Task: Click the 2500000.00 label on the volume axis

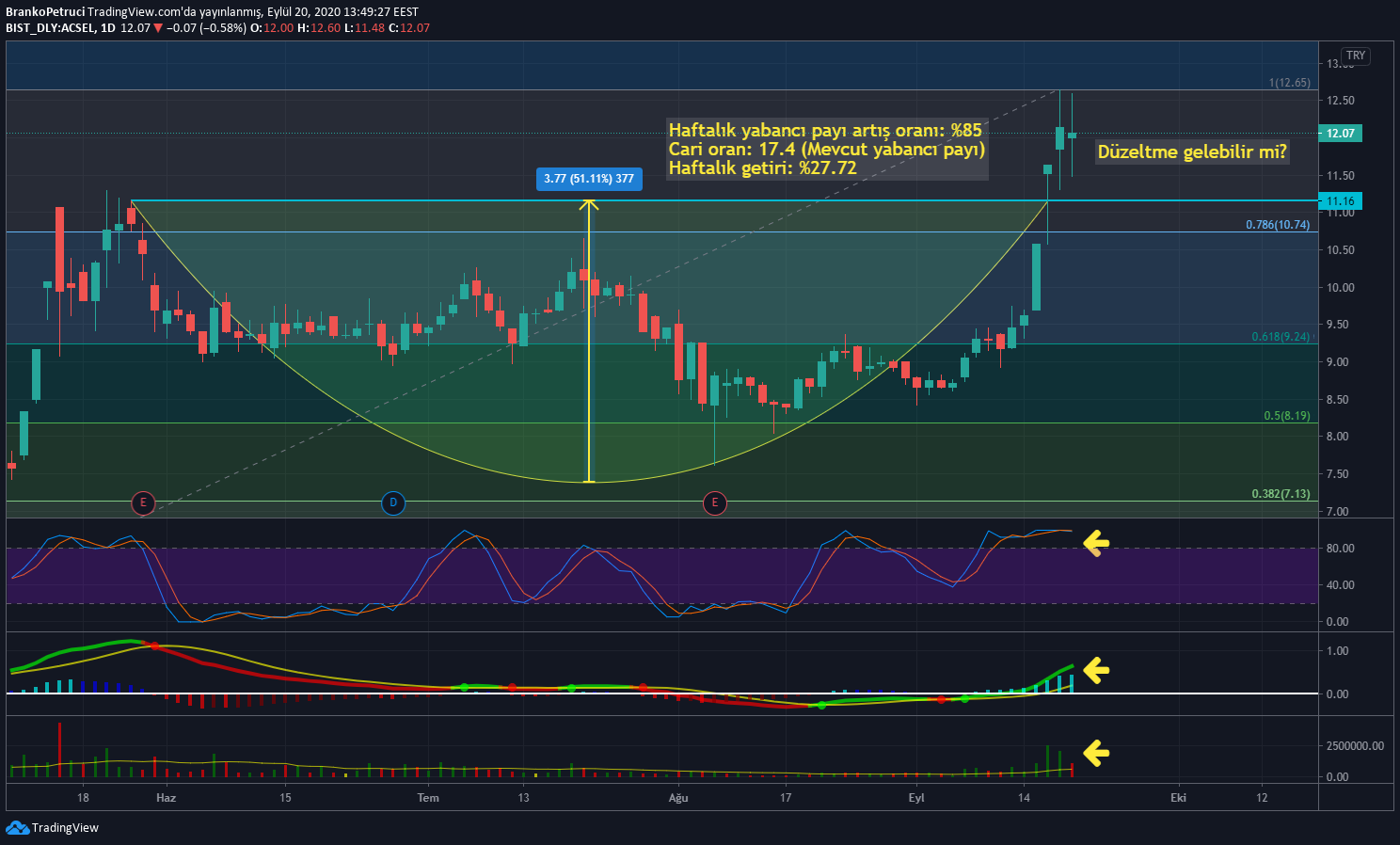Action: point(1355,746)
